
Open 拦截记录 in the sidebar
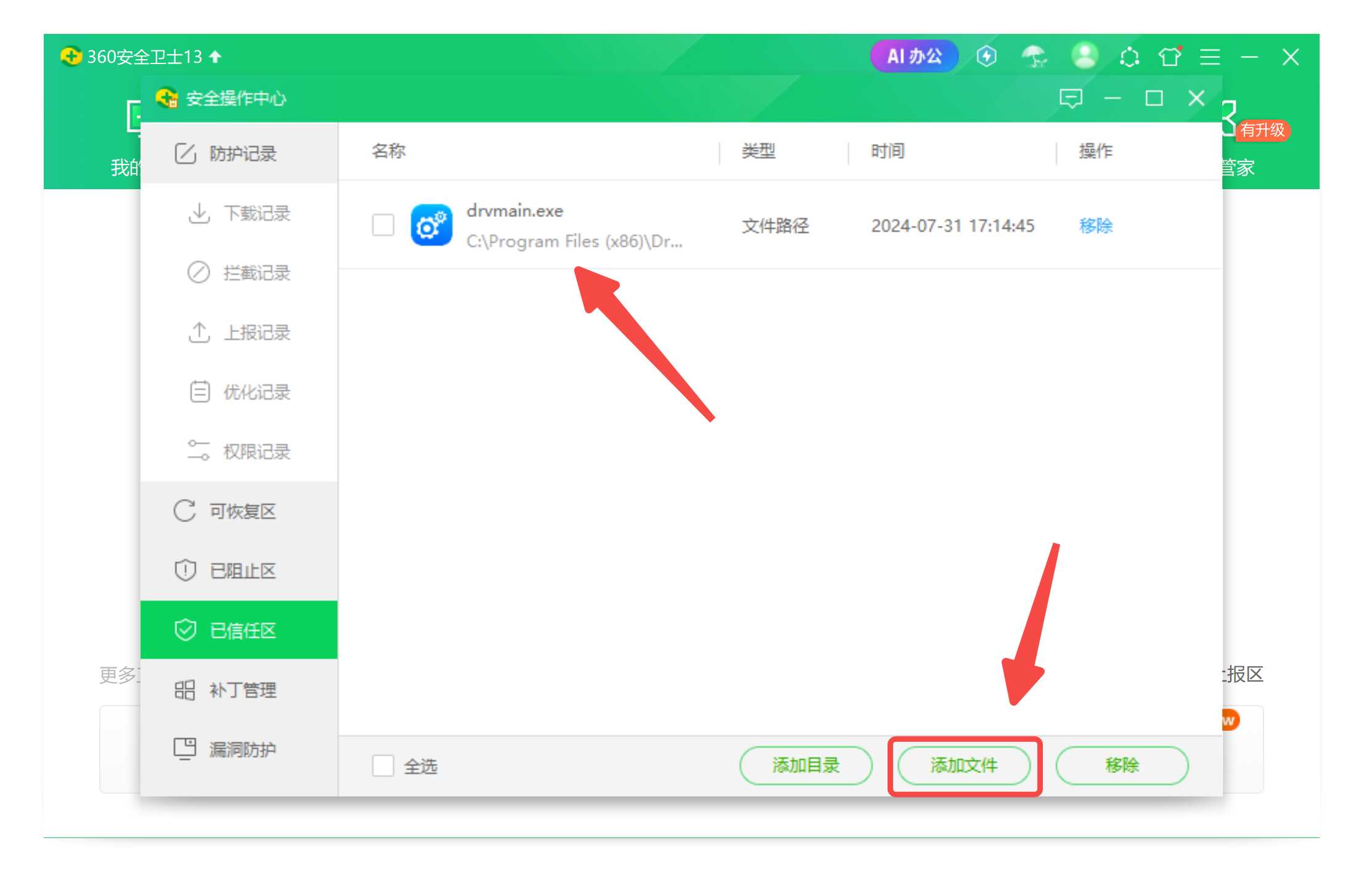point(239,272)
